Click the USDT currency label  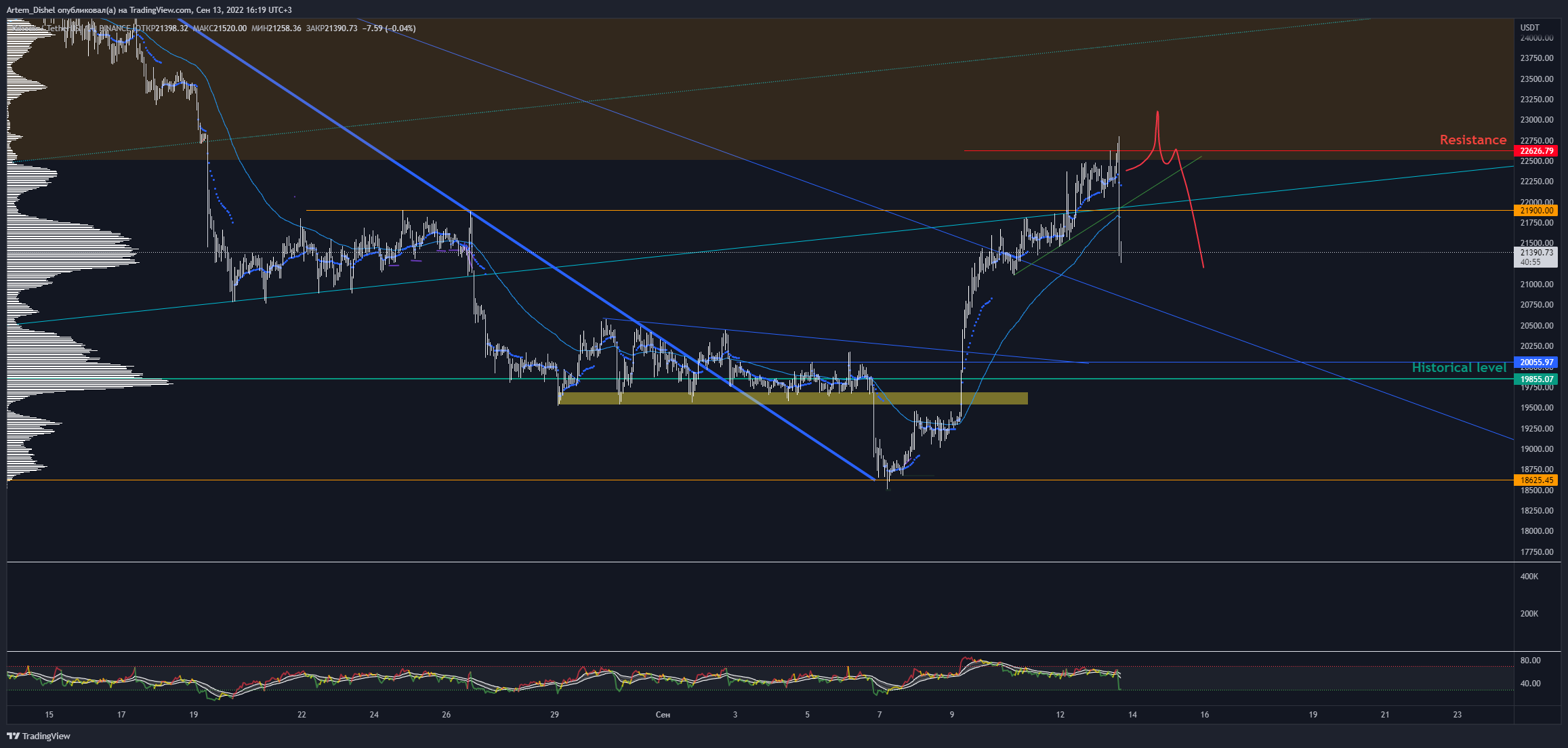tap(1530, 28)
